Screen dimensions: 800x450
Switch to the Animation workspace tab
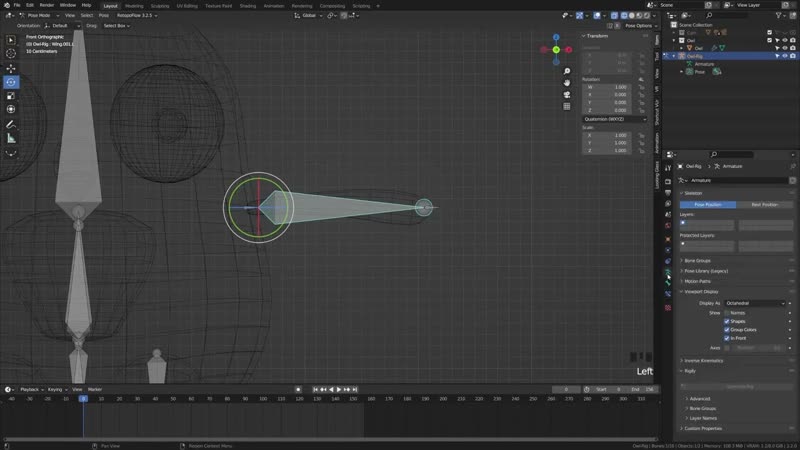pos(273,6)
